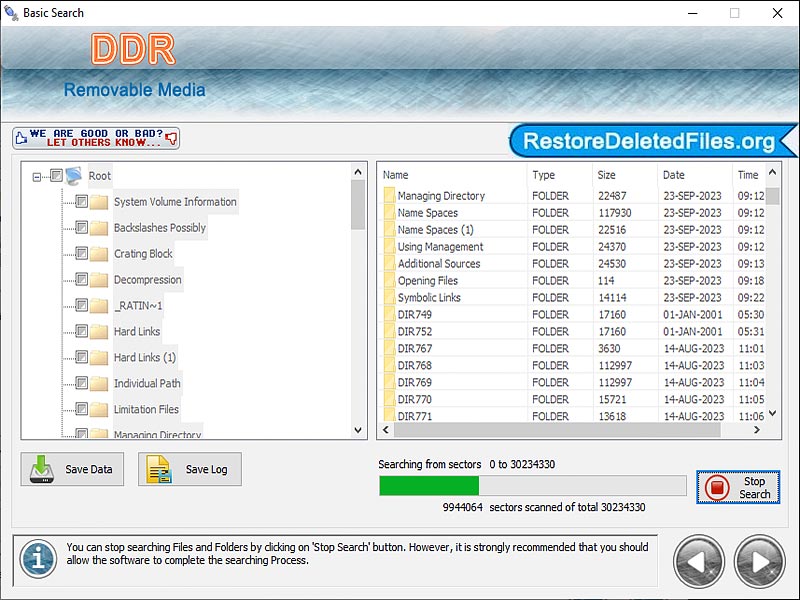The width and height of the screenshot is (800, 600).
Task: Click the forward navigation arrow button
Action: [x=759, y=561]
